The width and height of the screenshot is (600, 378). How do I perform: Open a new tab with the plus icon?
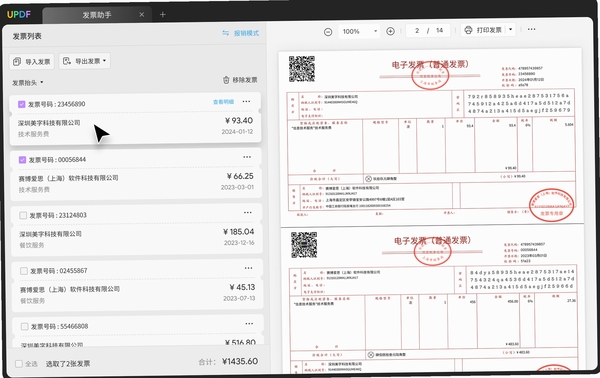(x=163, y=15)
